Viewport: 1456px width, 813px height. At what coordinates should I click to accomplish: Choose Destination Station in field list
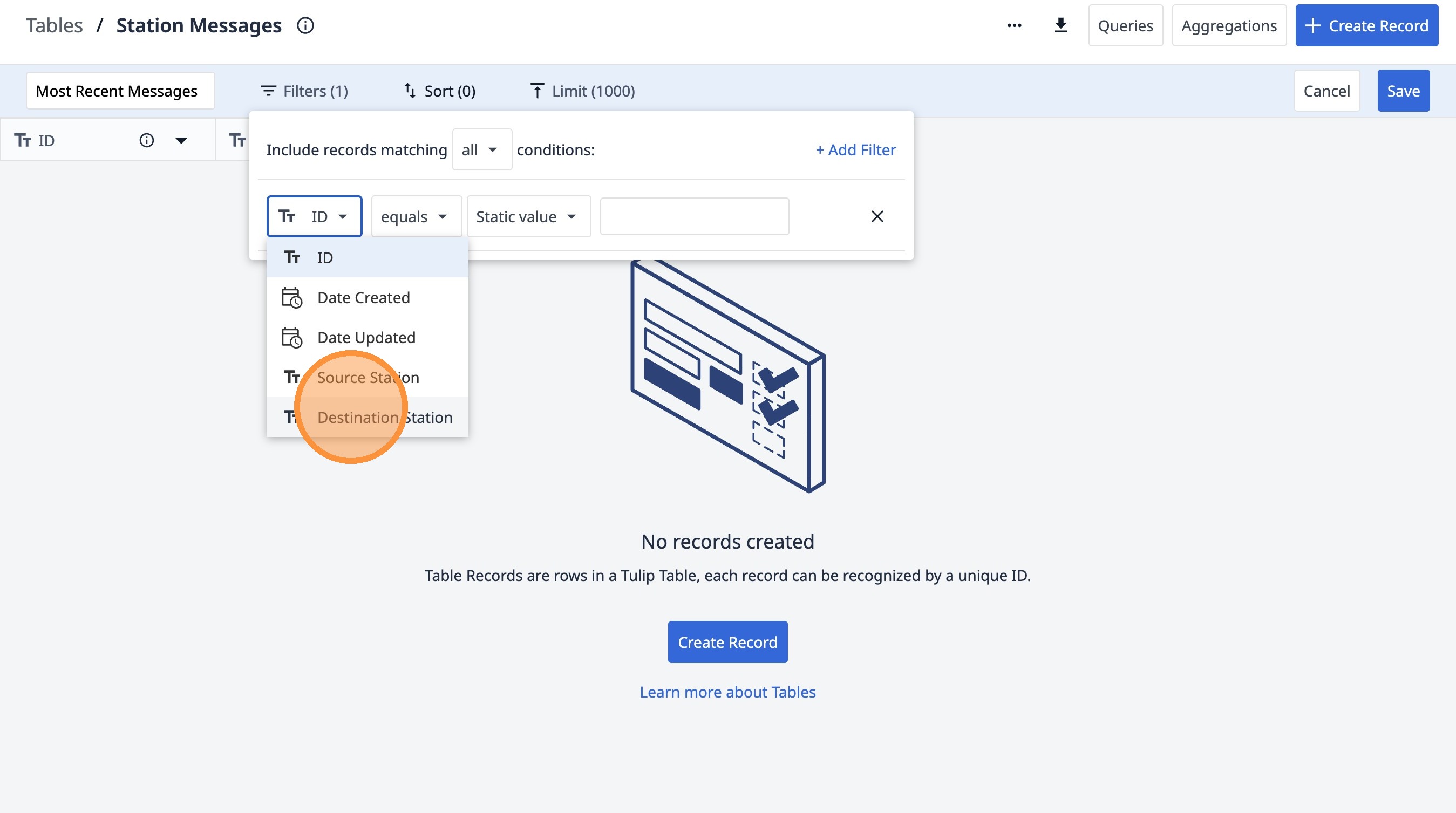coord(384,417)
